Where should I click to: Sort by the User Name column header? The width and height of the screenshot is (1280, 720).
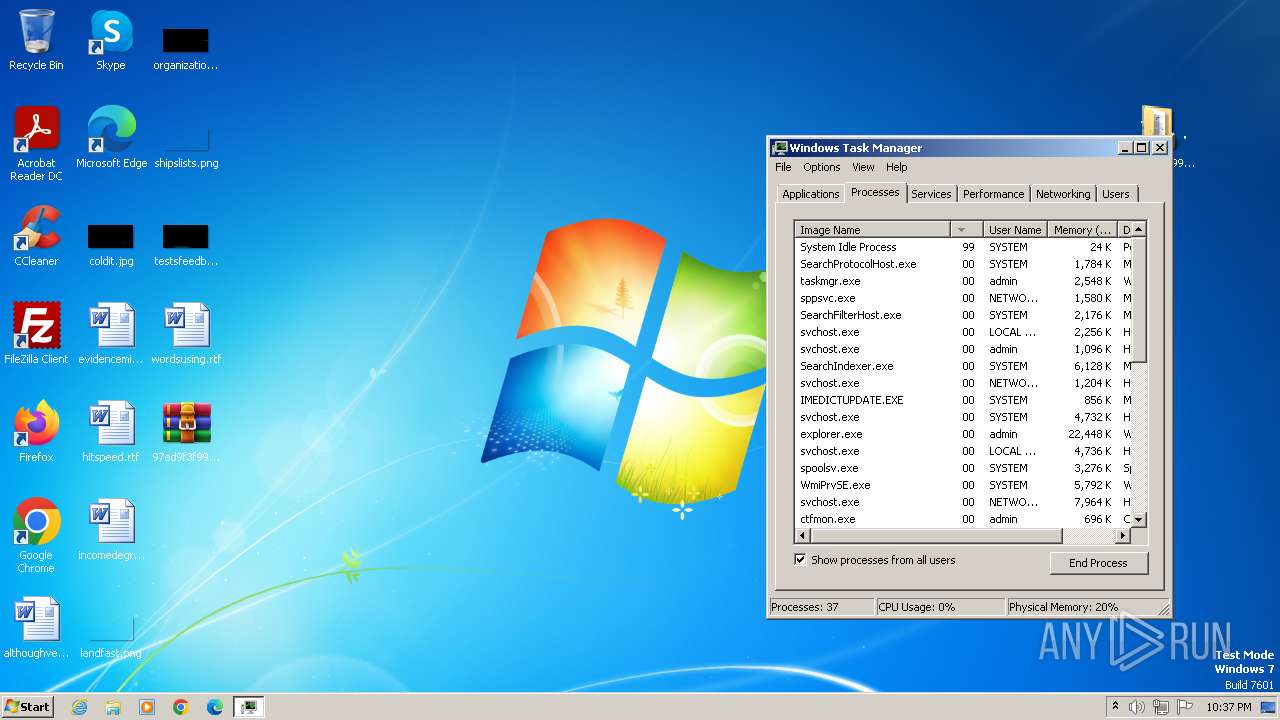1015,230
